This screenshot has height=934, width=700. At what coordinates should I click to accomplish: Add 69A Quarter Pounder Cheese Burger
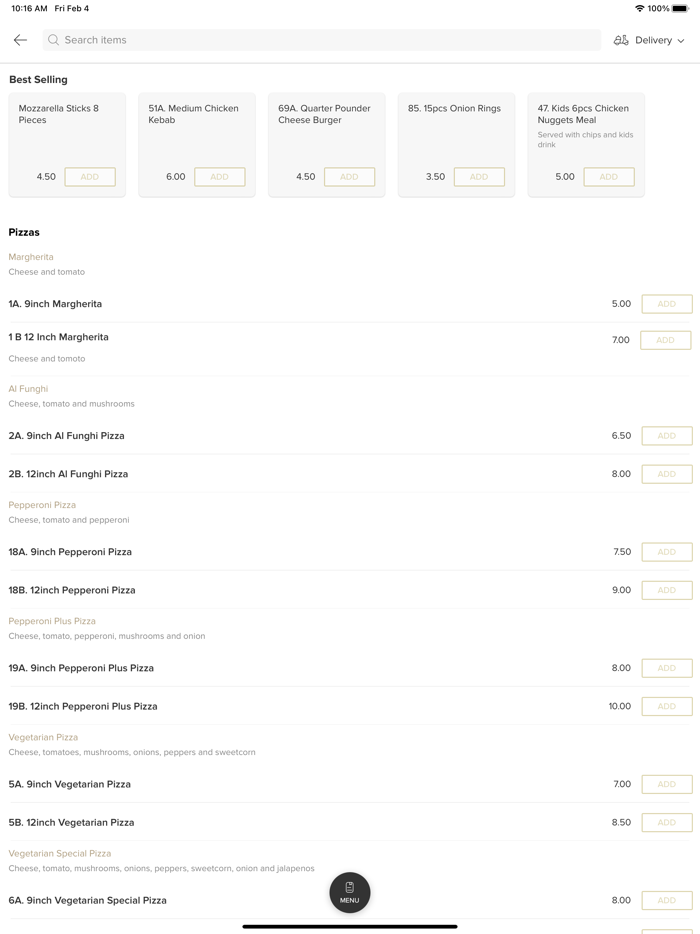tap(349, 177)
